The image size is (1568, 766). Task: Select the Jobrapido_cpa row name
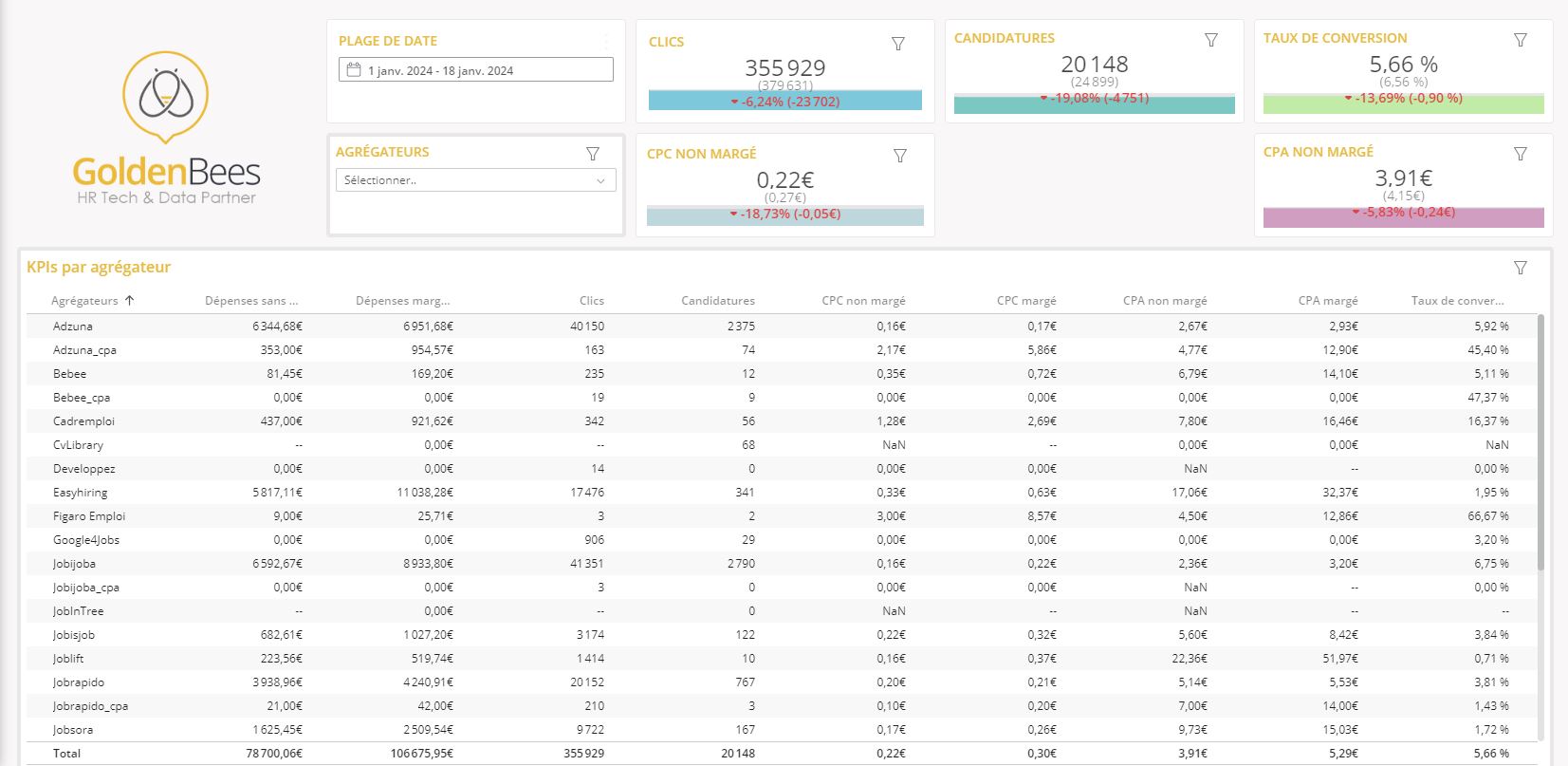click(90, 706)
